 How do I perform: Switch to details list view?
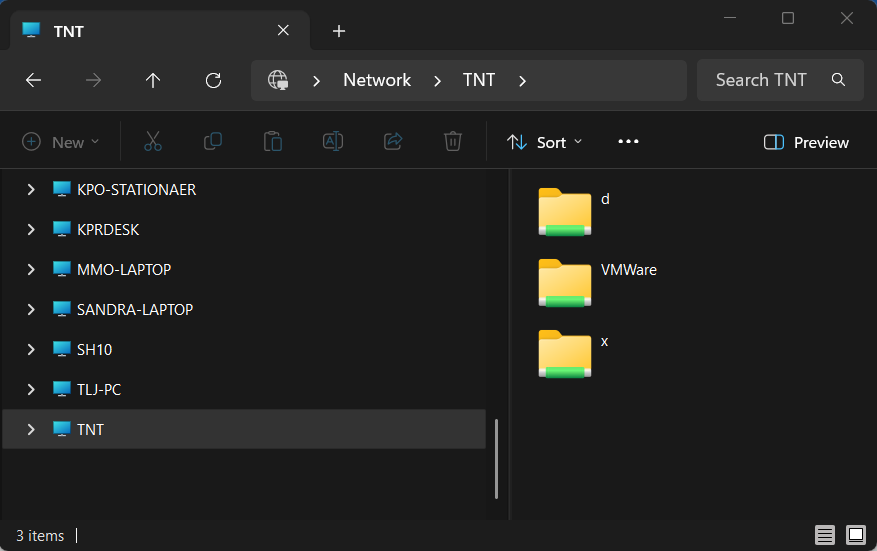pyautogui.click(x=824, y=535)
